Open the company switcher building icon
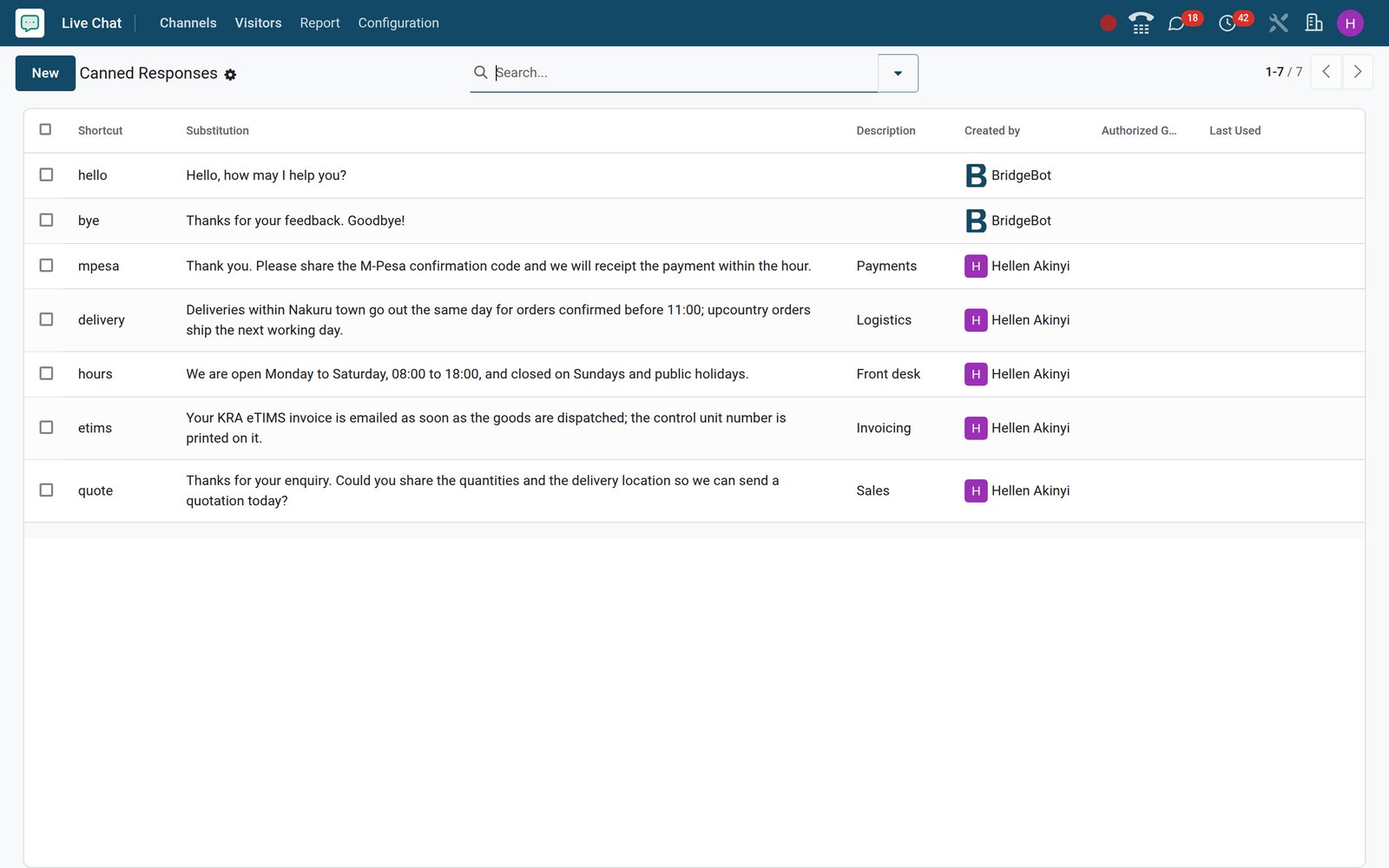 click(1314, 23)
